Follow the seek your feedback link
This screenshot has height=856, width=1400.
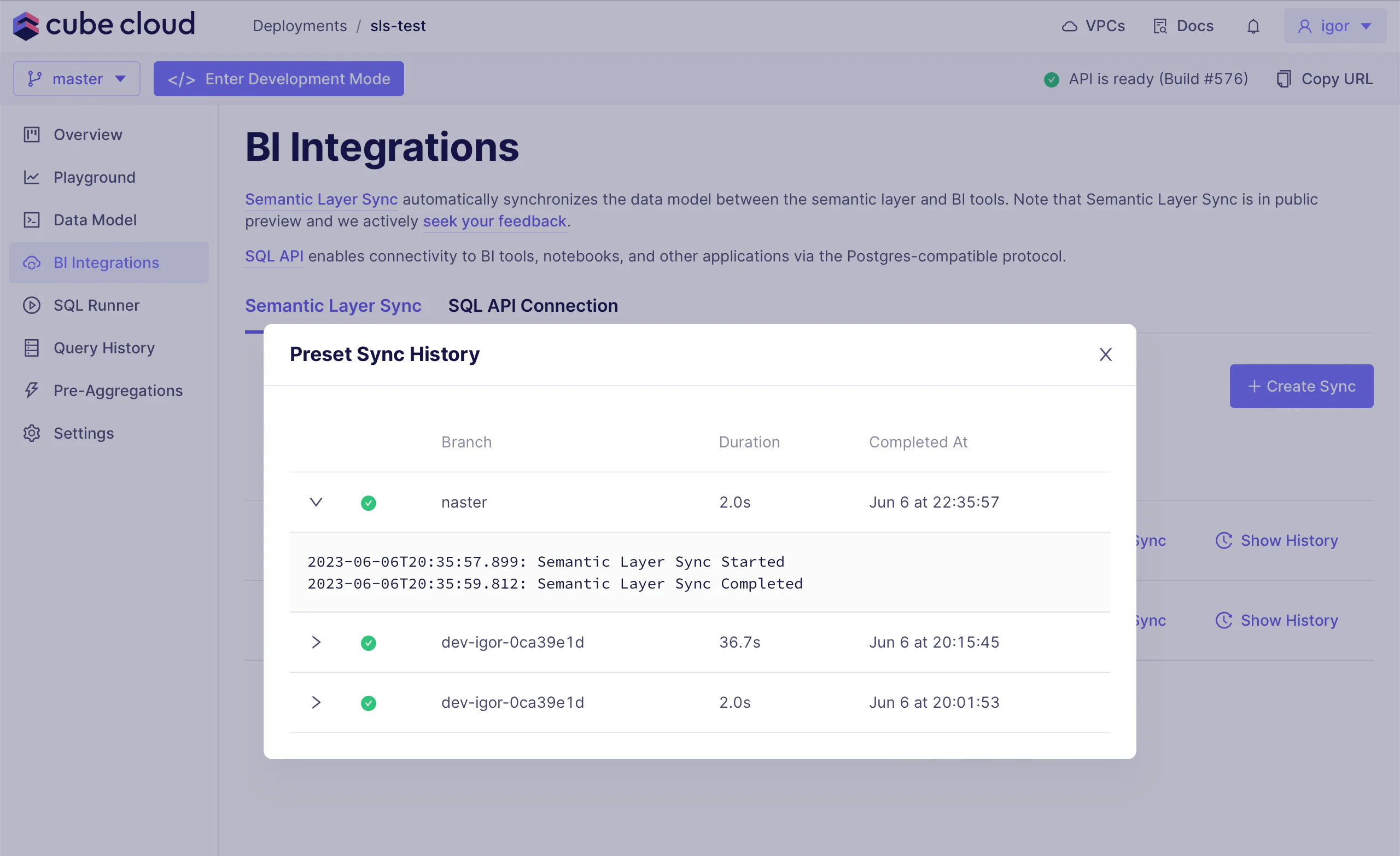click(x=494, y=221)
